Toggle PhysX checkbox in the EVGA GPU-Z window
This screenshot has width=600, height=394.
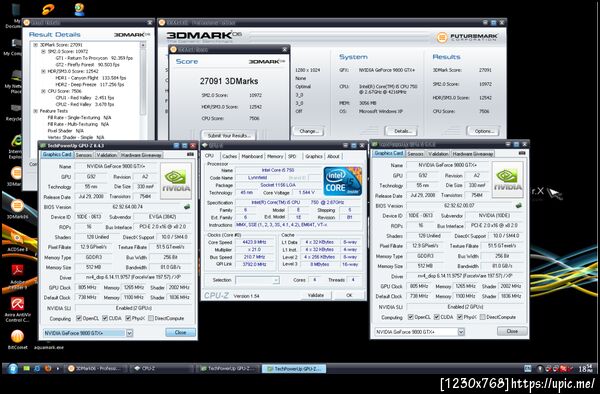coord(128,318)
